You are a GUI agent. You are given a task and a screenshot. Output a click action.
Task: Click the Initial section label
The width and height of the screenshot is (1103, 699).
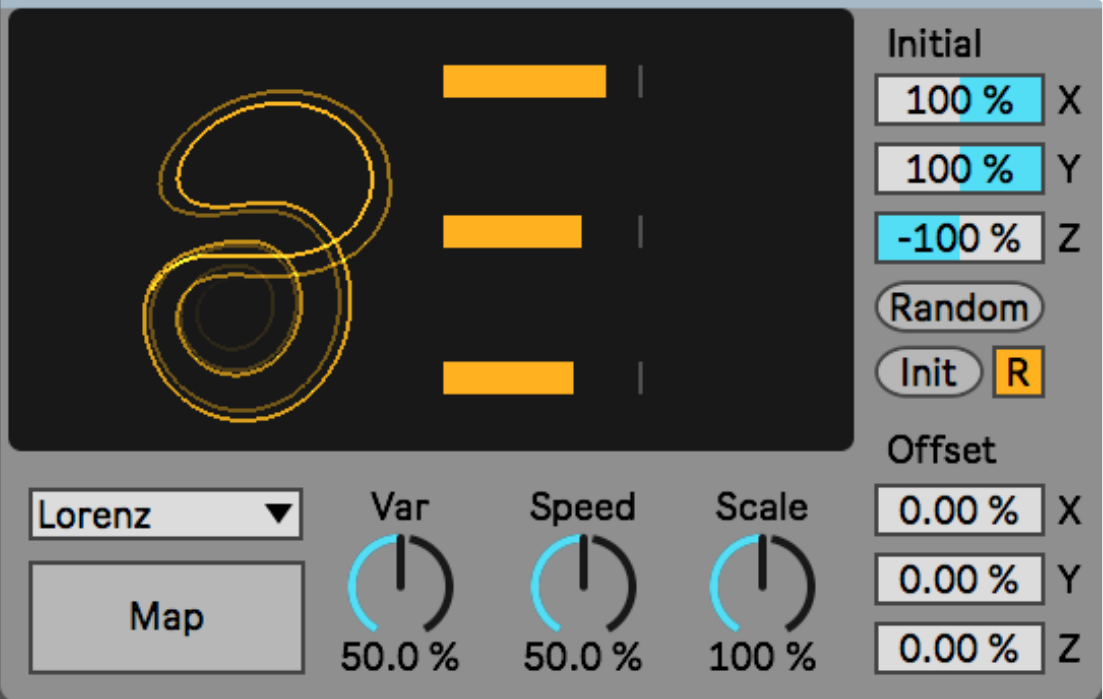(x=934, y=44)
